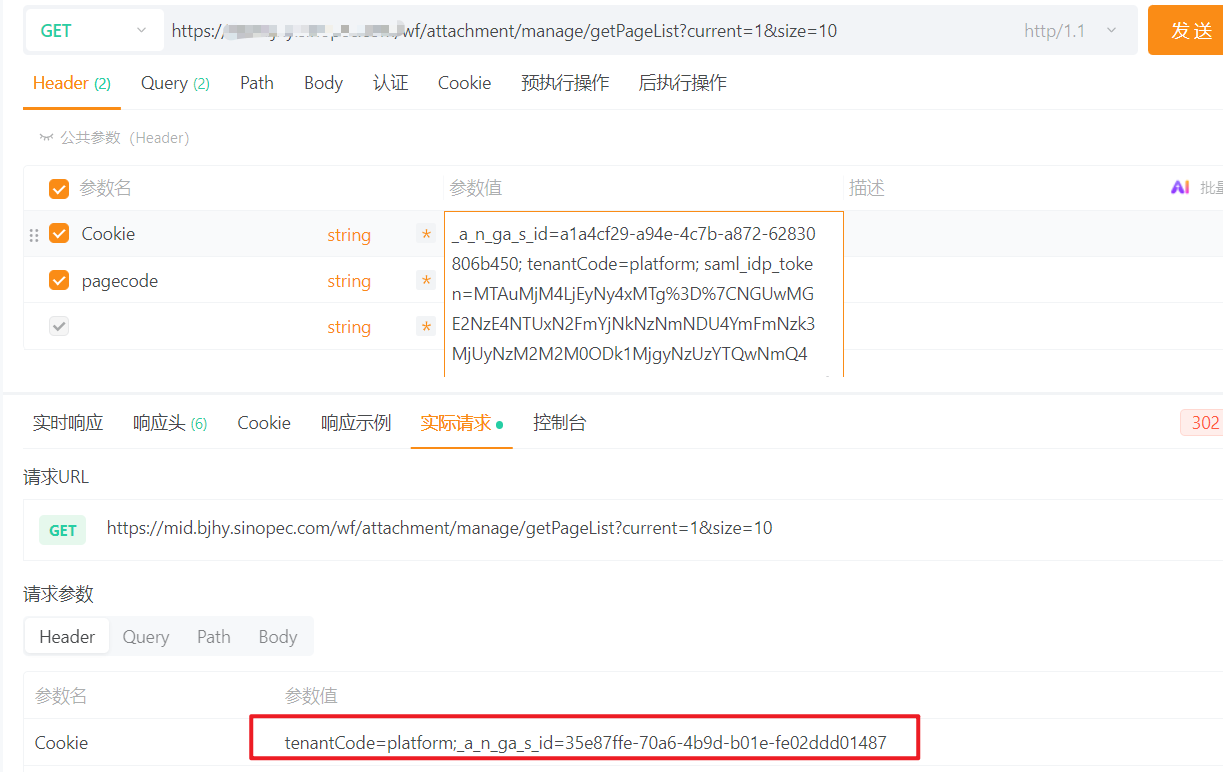Click the request URL input field
The image size is (1223, 772).
coord(590,31)
